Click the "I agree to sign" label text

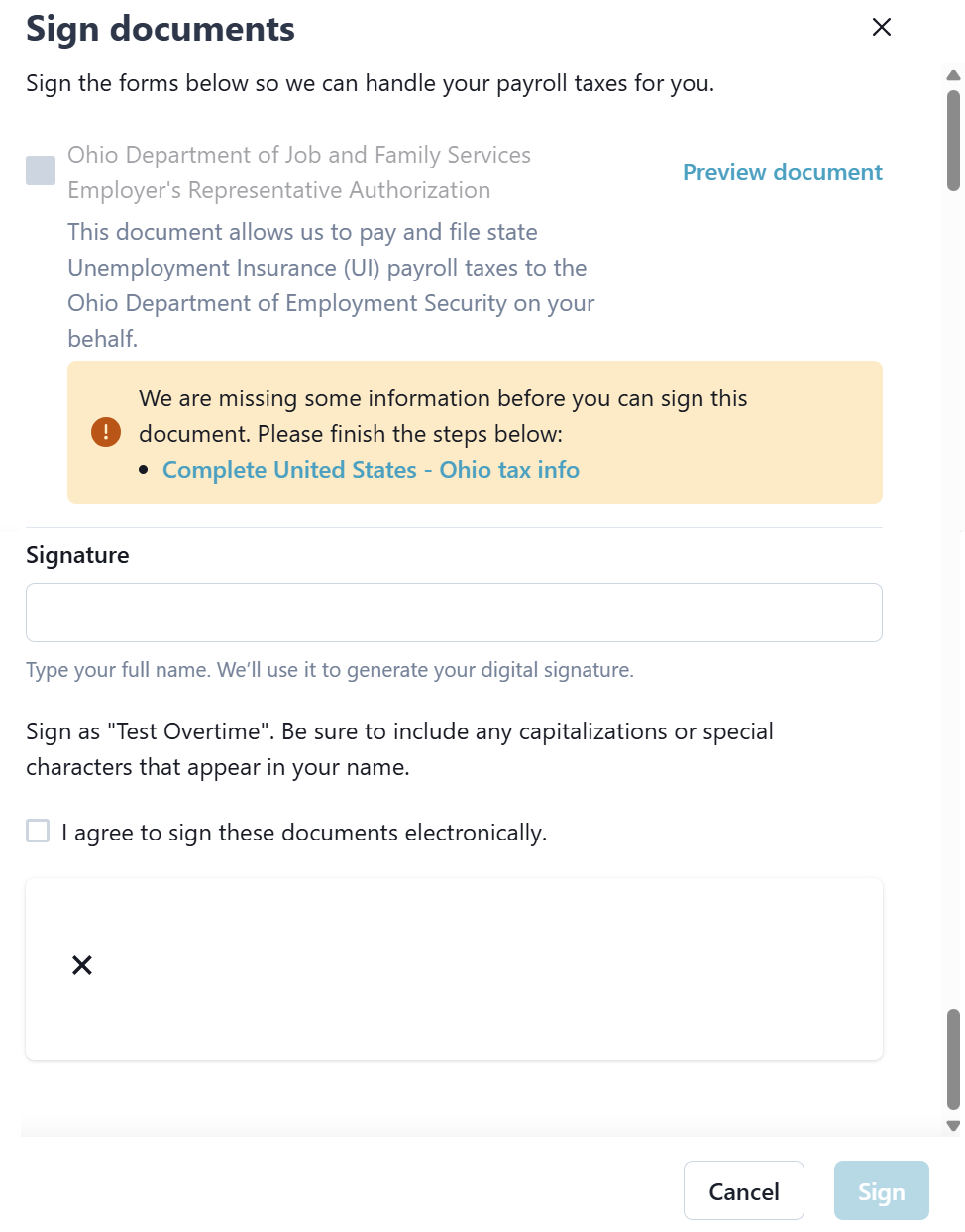[x=304, y=833]
